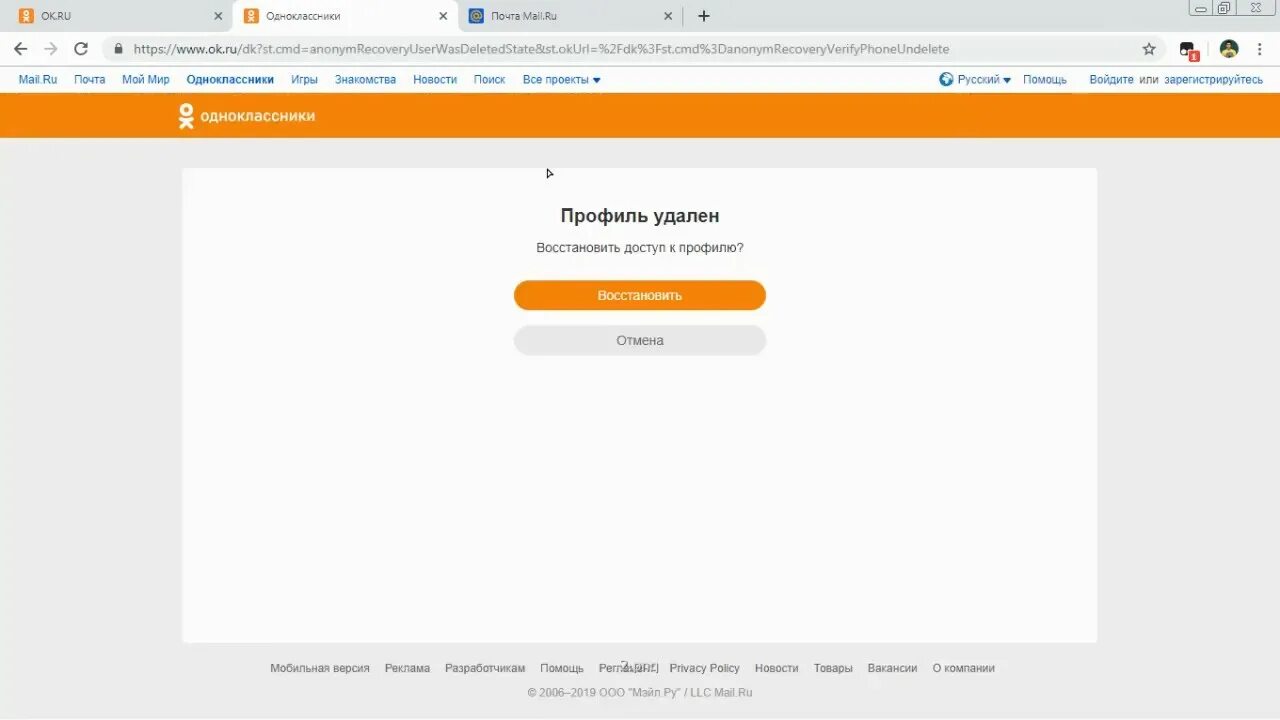Expand the Русский language dropdown

(984, 79)
